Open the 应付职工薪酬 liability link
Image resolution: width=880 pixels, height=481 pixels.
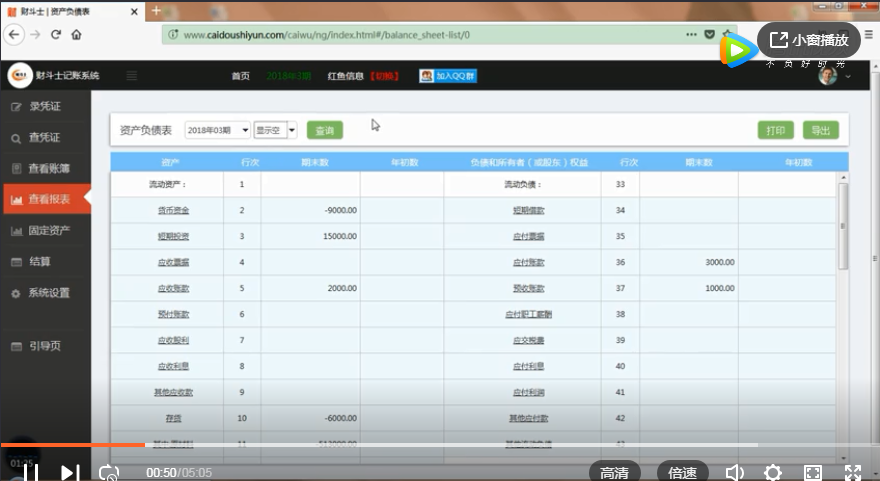pos(529,314)
